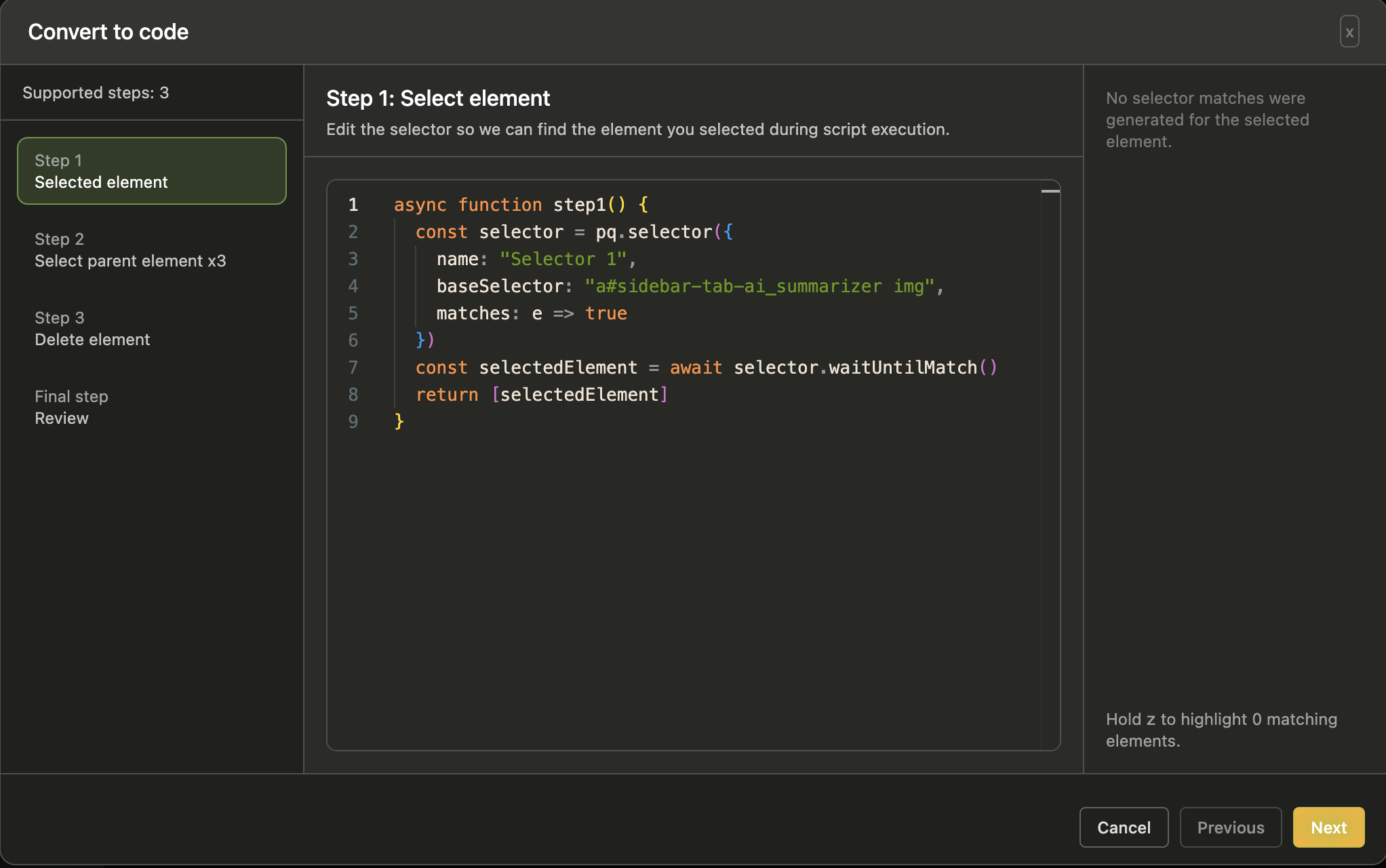
Task: Click line number 1 in gutter
Action: 353,205
